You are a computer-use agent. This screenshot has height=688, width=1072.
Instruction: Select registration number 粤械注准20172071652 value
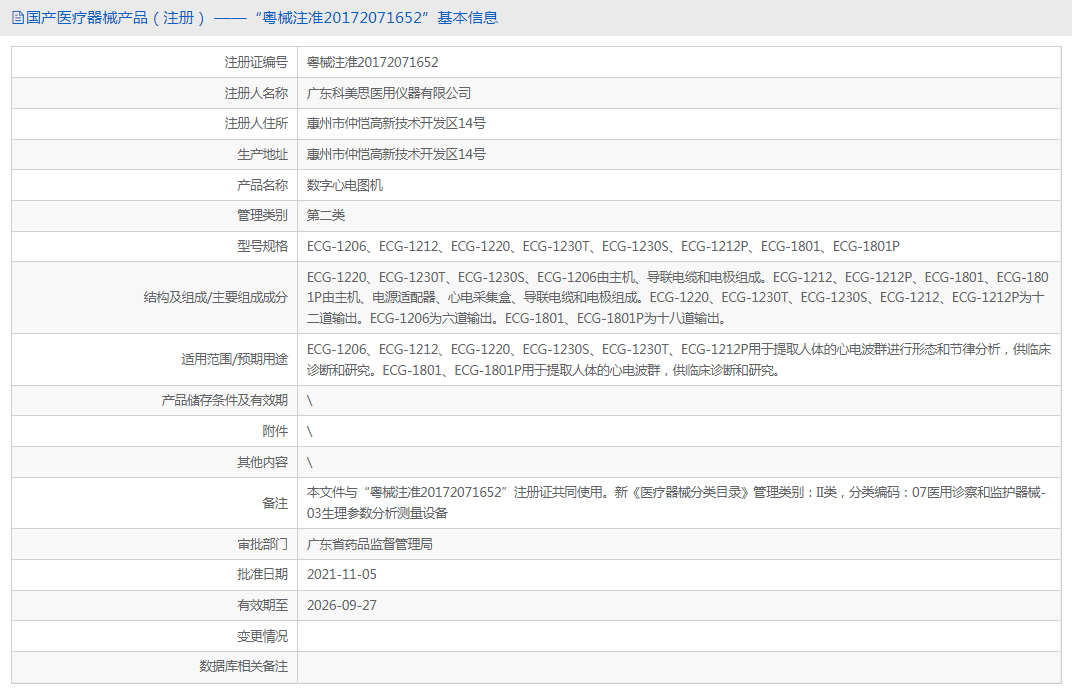pos(373,62)
